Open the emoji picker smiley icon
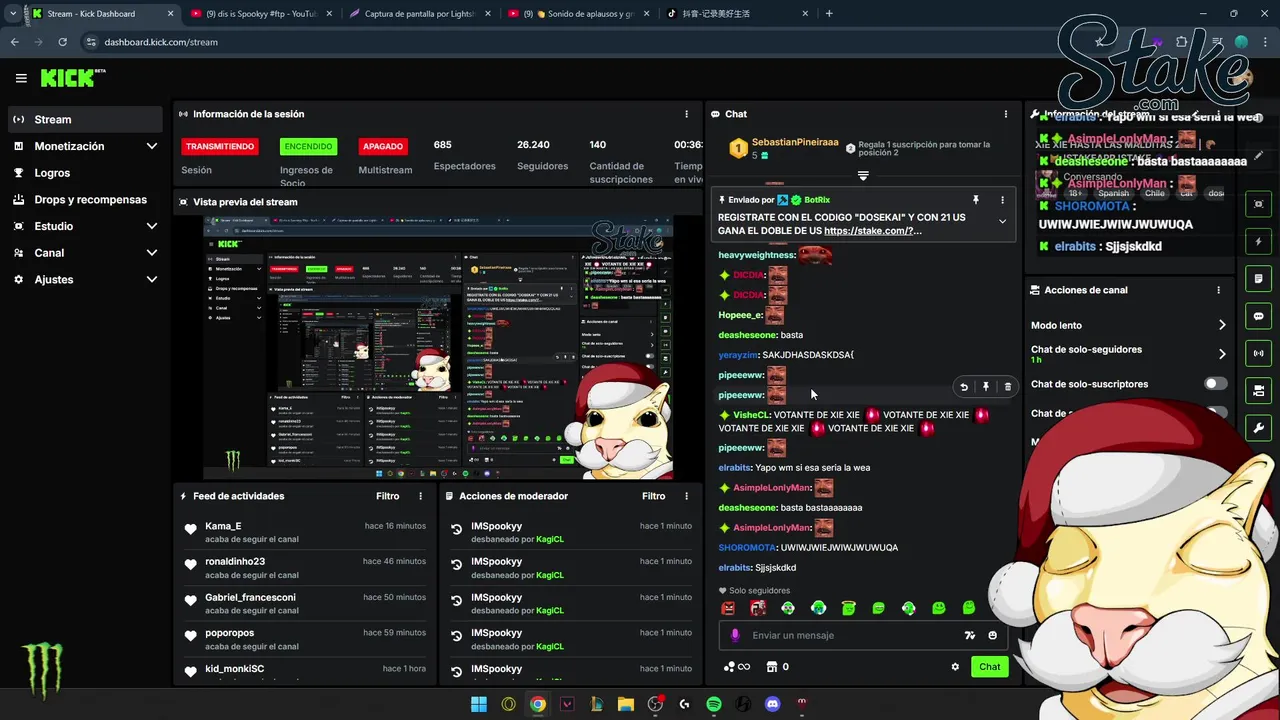Viewport: 1280px width, 720px height. point(992,635)
